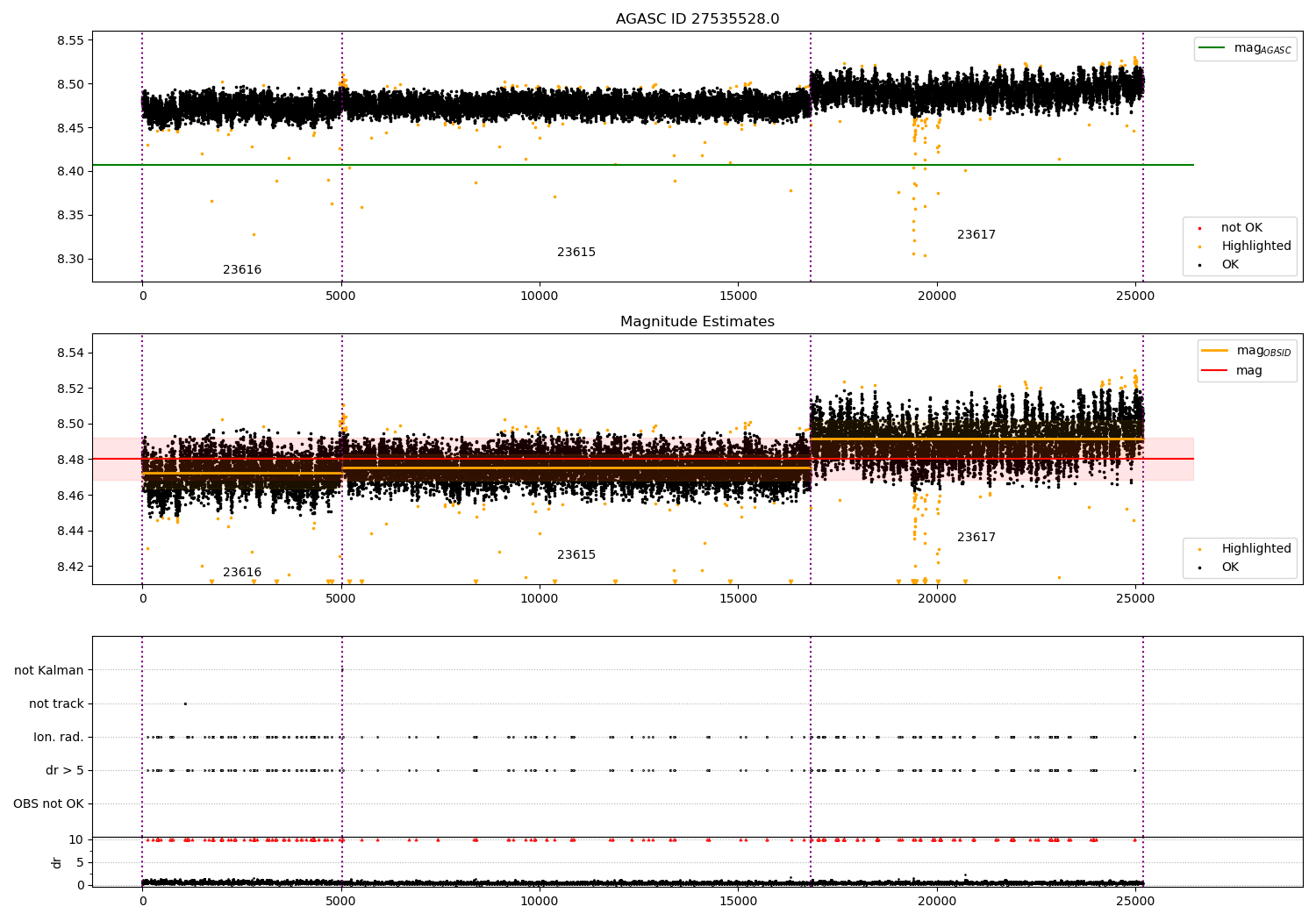Click the 8.55 tick on top plot y-axis
This screenshot has width=1316, height=921.
tap(69, 41)
